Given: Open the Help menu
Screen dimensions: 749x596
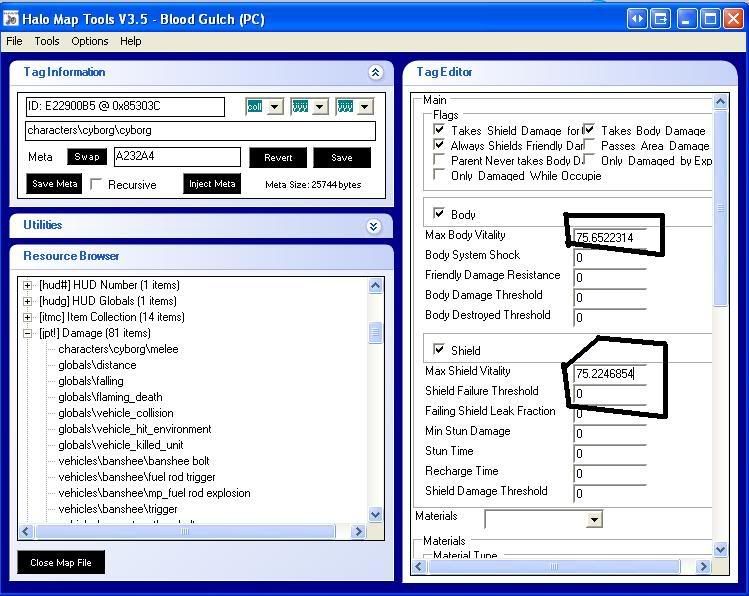Looking at the screenshot, I should pyautogui.click(x=130, y=41).
